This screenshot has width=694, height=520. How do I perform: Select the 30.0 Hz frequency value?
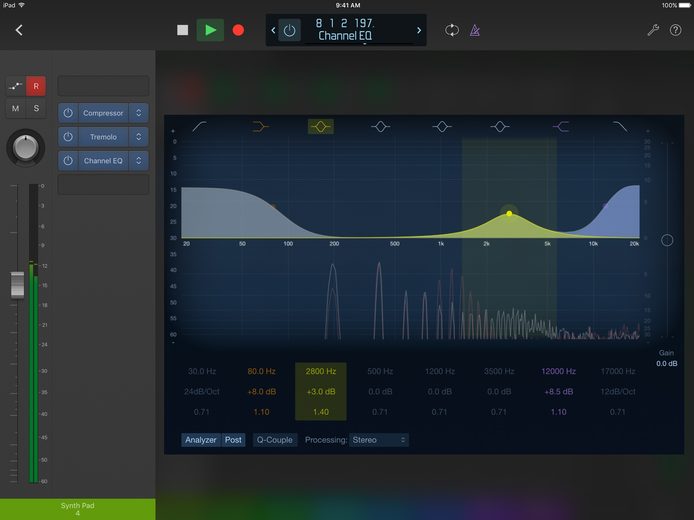click(x=202, y=371)
